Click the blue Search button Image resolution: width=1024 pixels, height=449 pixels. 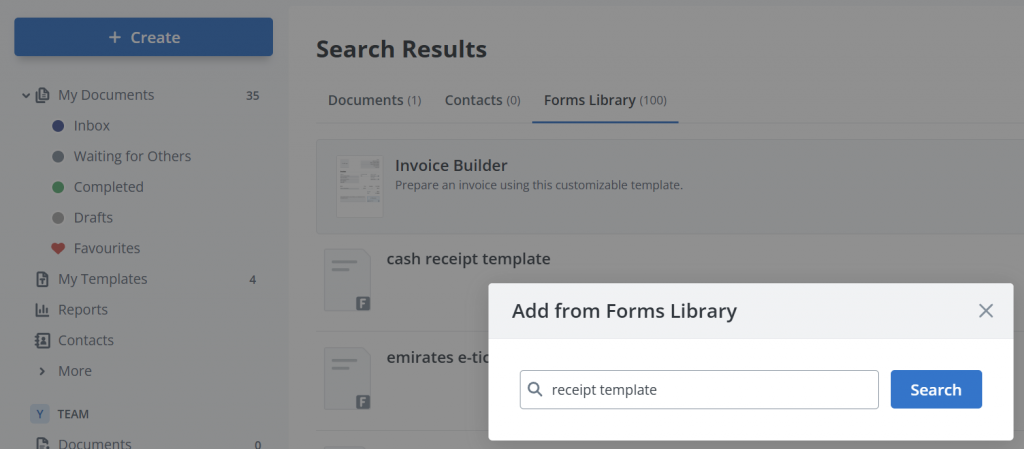coord(936,390)
